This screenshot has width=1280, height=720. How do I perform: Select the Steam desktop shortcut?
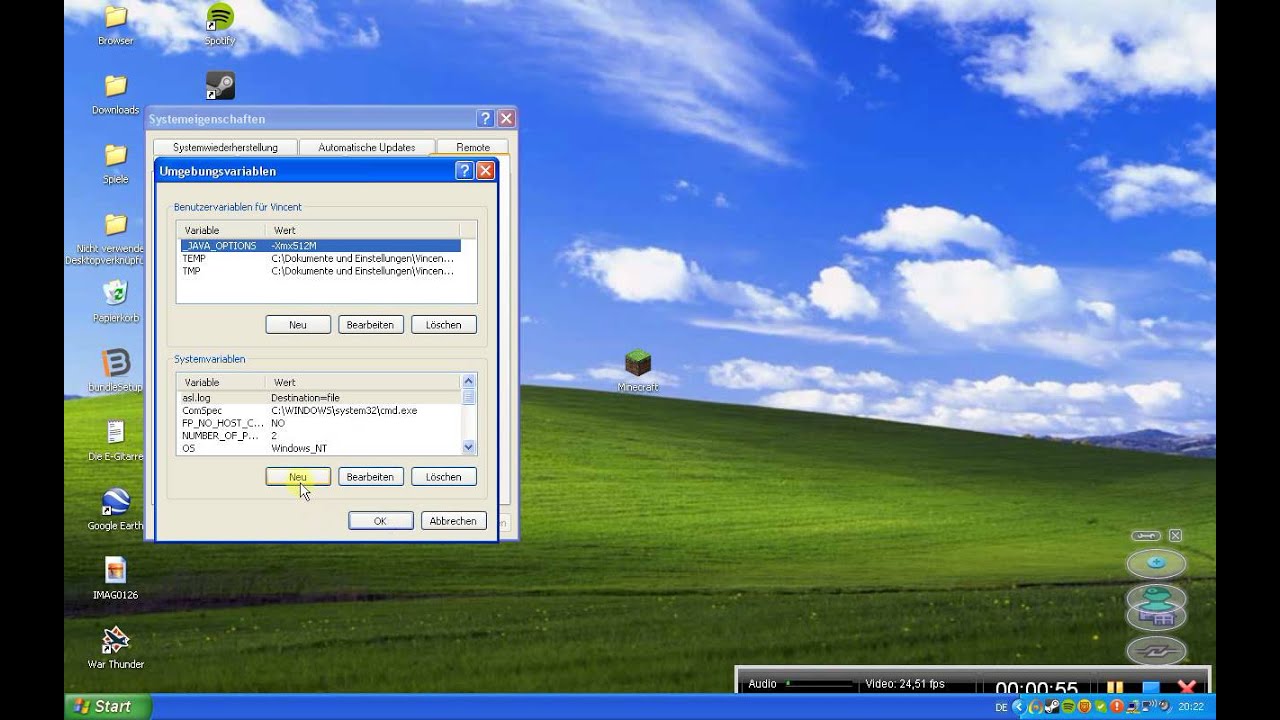tap(220, 86)
